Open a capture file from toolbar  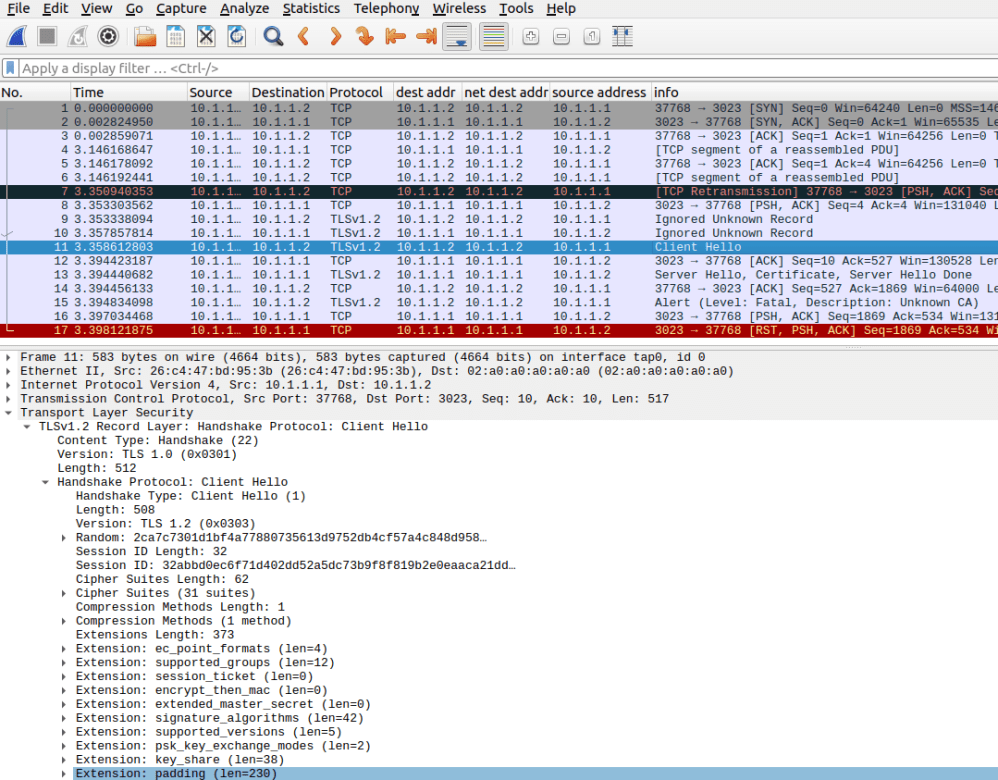click(145, 37)
